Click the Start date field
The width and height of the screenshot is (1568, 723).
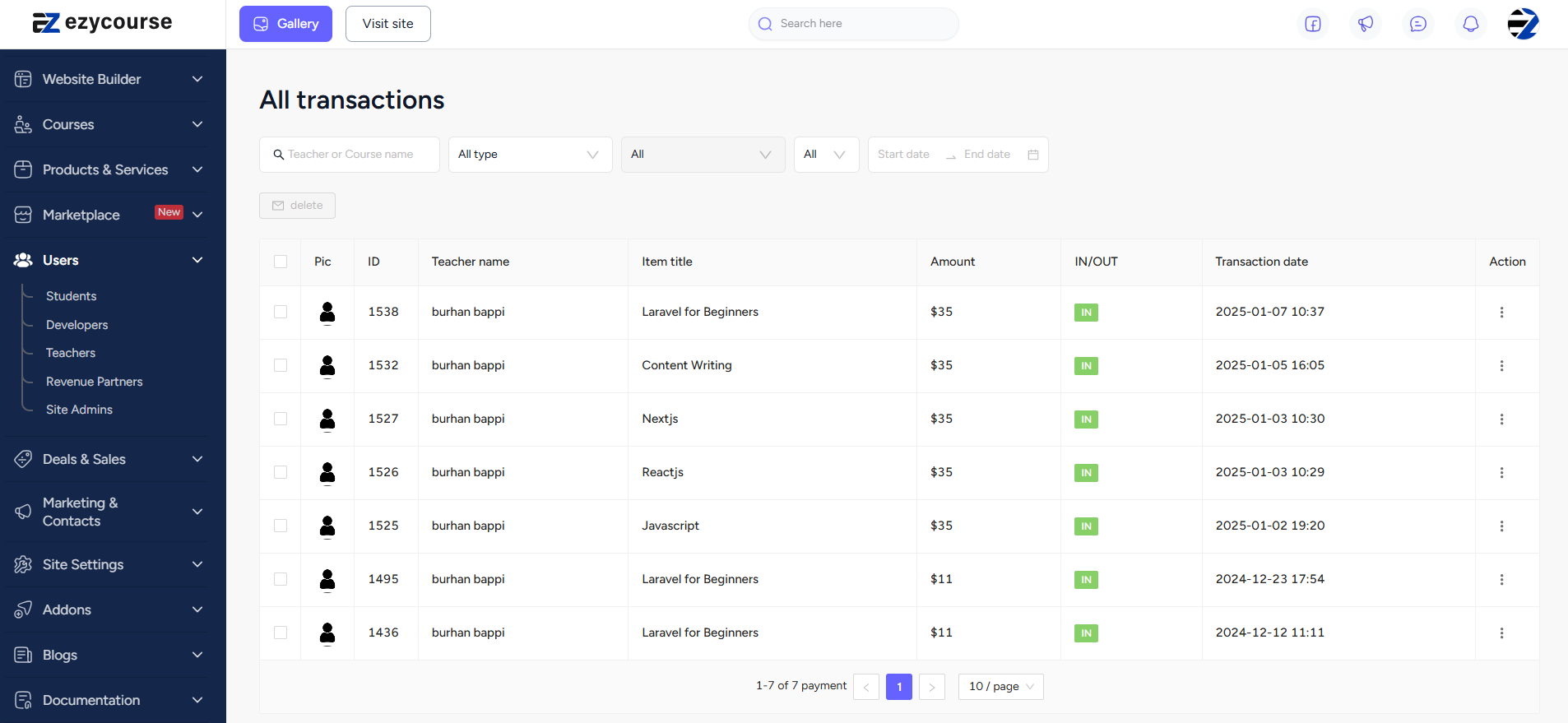point(903,155)
